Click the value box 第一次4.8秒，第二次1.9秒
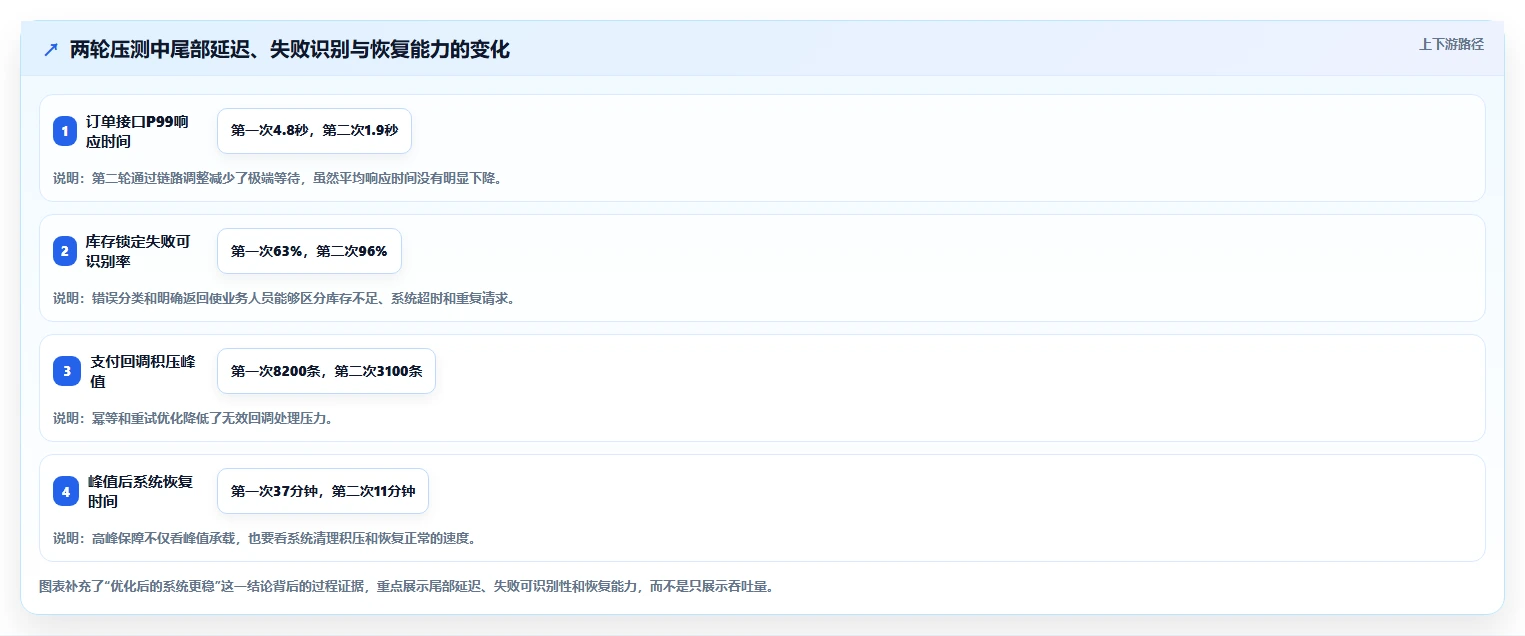 (314, 131)
